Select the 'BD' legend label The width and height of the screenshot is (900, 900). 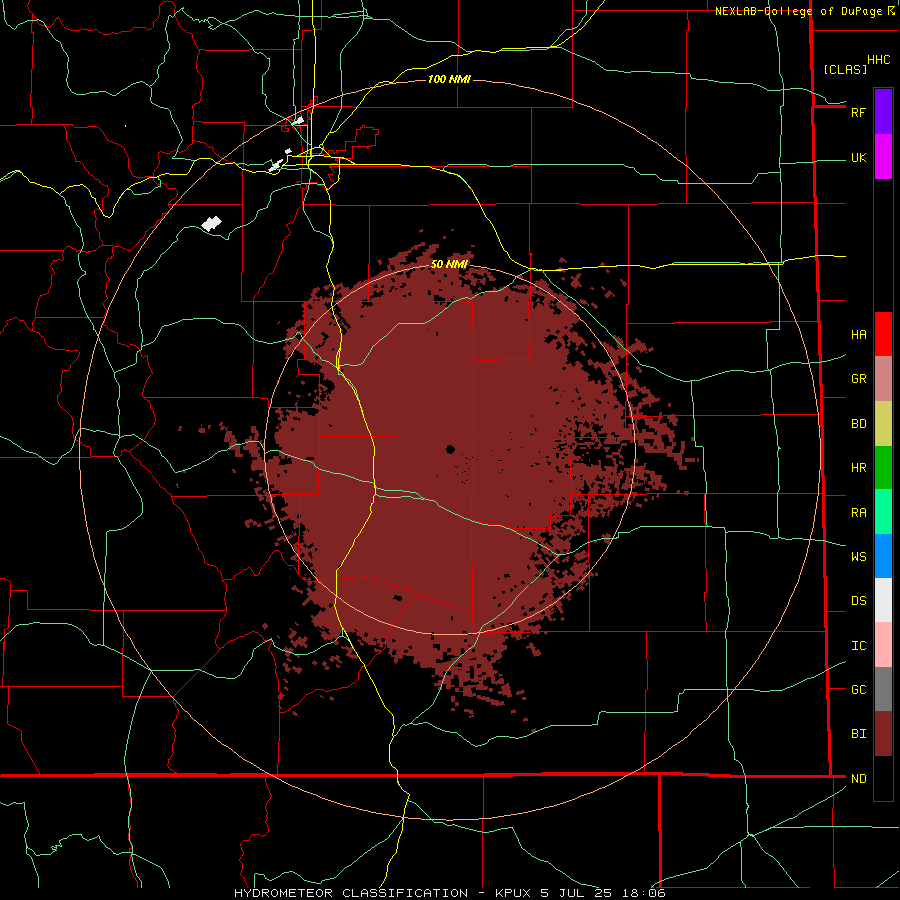coord(858,424)
